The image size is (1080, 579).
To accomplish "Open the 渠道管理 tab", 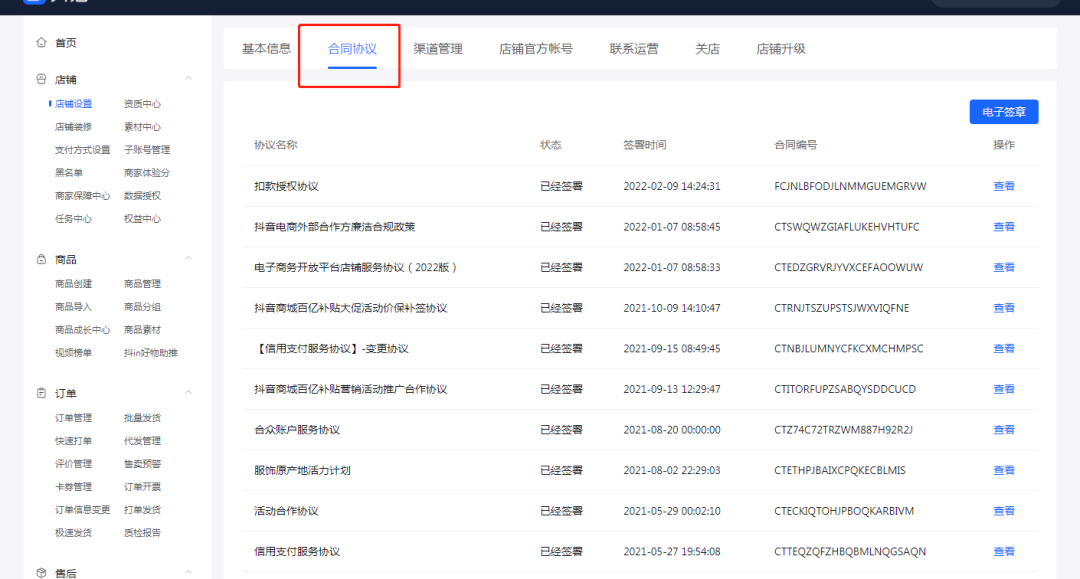I will coord(438,49).
